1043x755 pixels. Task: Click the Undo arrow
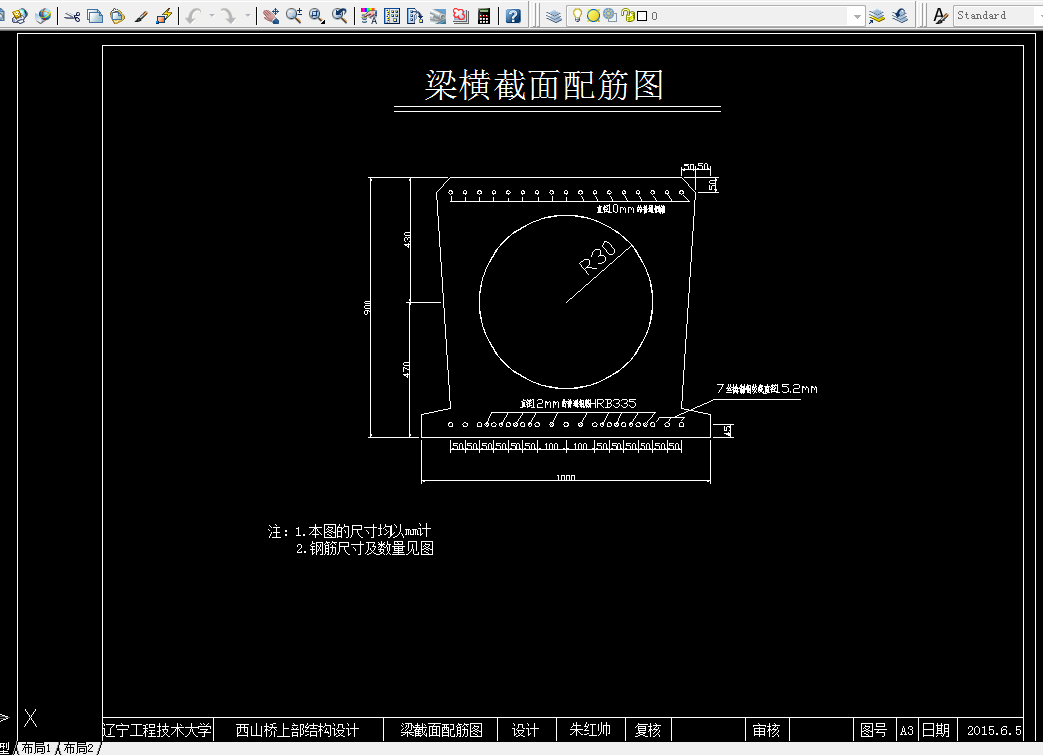tap(194, 15)
